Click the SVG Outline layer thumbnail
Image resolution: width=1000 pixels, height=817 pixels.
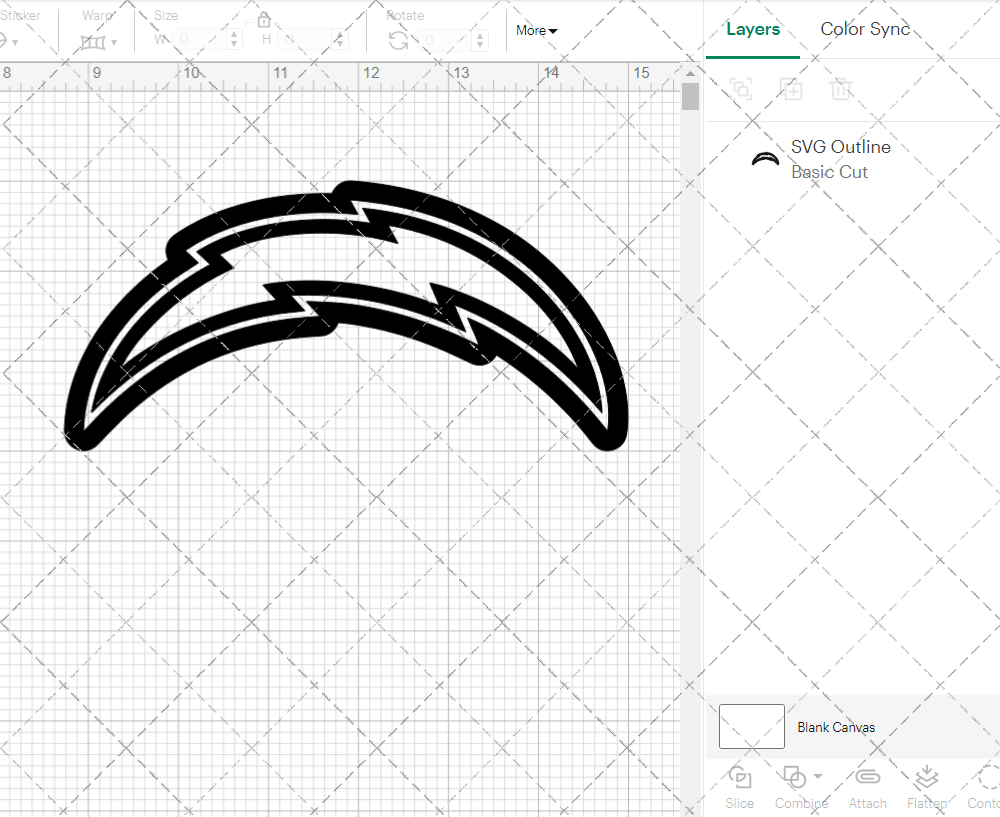coord(765,159)
